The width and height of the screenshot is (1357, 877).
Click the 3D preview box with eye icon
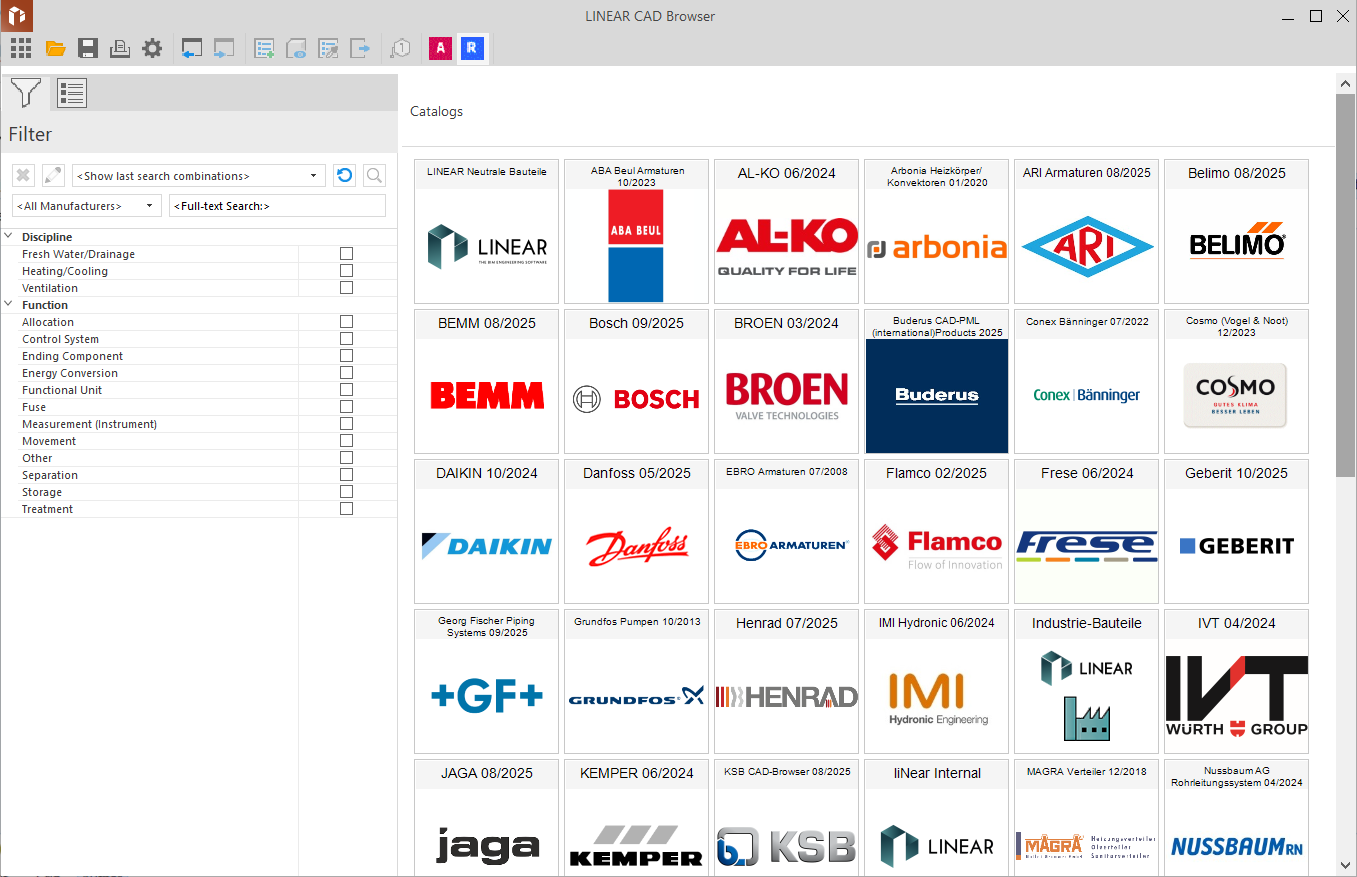tap(296, 48)
